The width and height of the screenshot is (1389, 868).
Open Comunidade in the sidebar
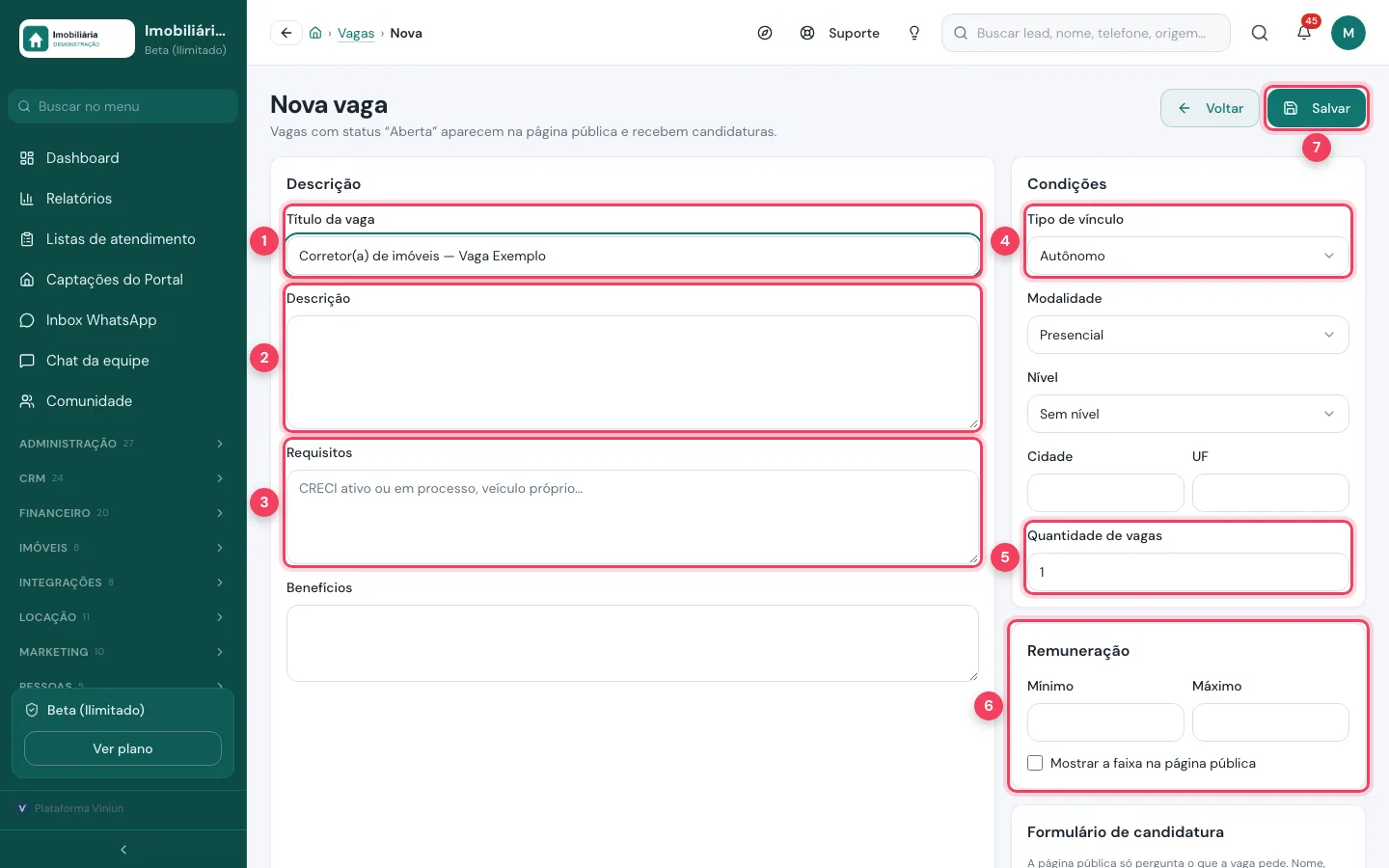click(123, 401)
